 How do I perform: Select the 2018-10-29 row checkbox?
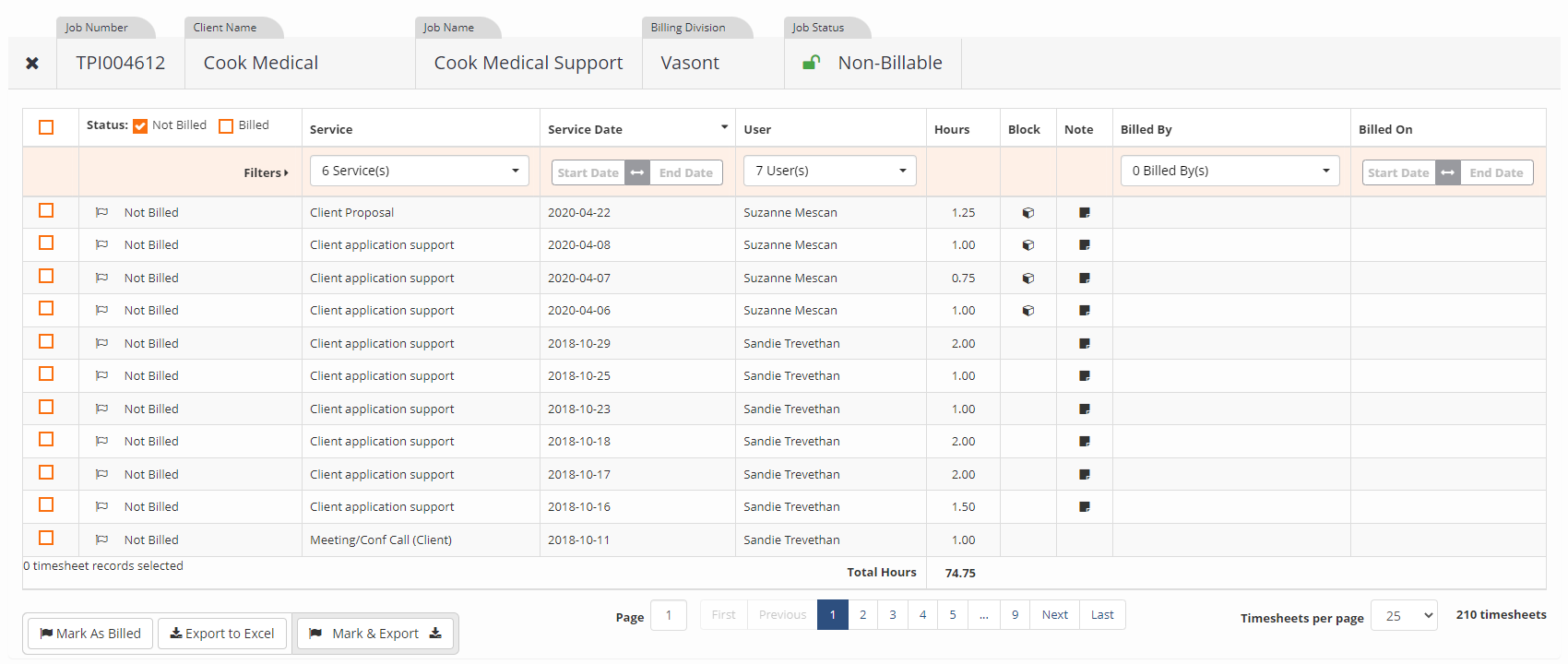46,342
